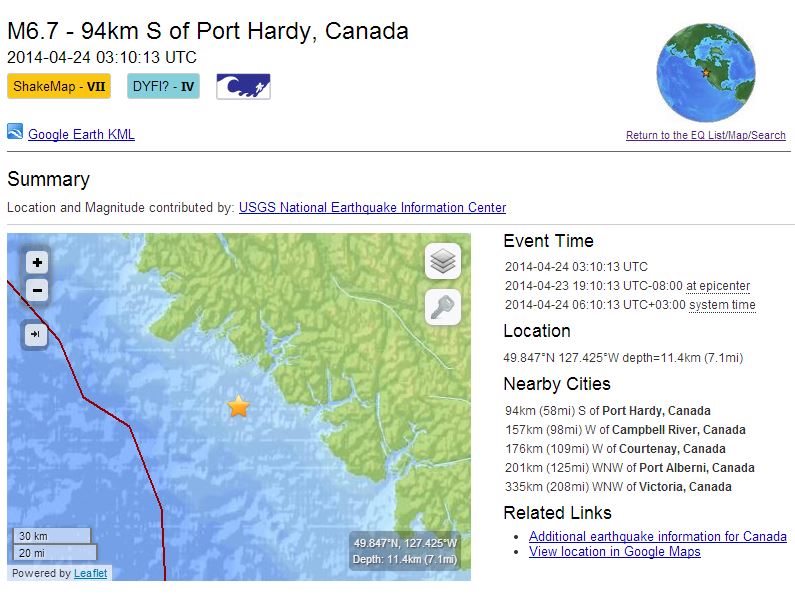795x599 pixels.
Task: Click the orange earthquake epicenter star
Action: 238,406
